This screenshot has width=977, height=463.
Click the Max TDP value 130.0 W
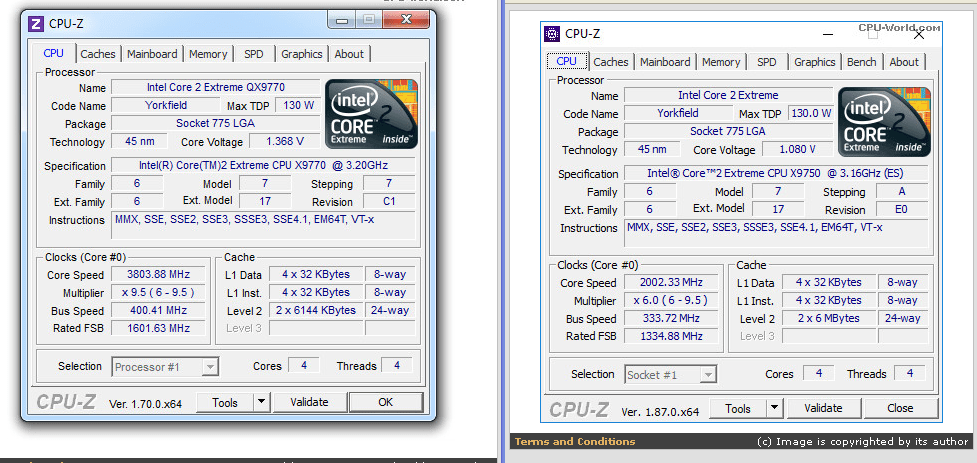(x=811, y=113)
